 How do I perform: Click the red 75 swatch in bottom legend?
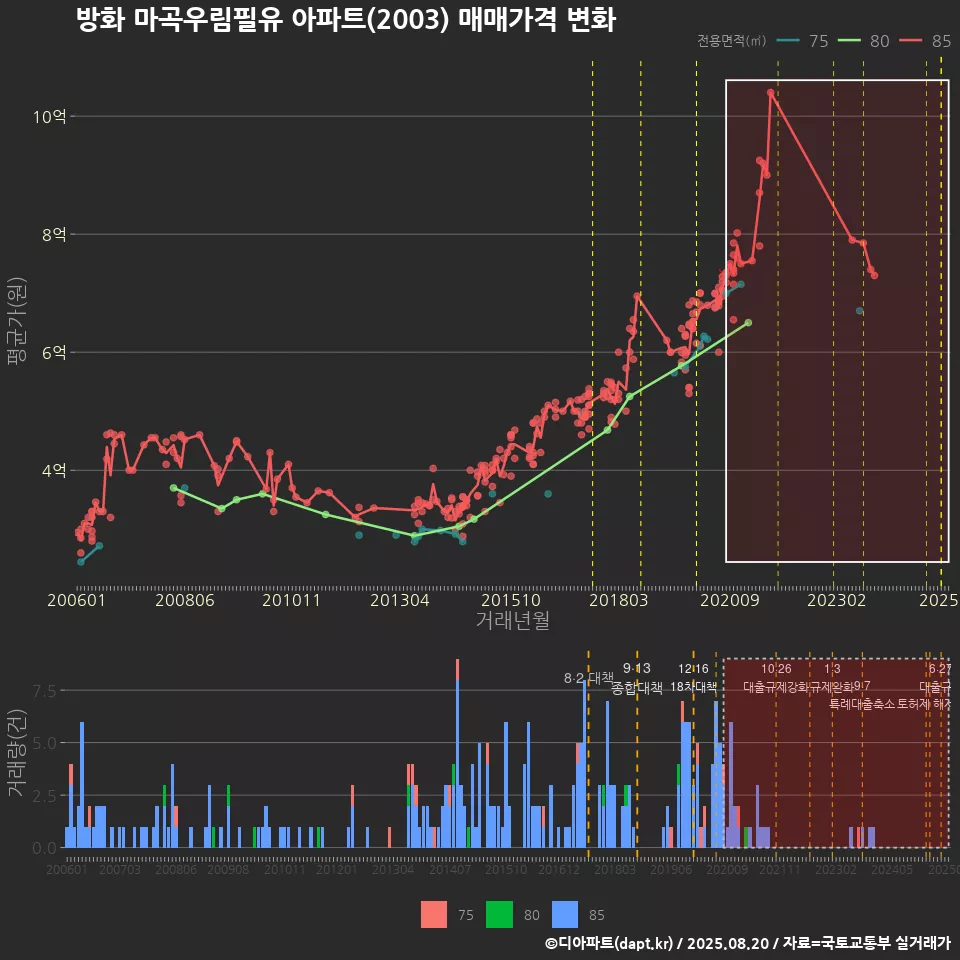(x=434, y=914)
